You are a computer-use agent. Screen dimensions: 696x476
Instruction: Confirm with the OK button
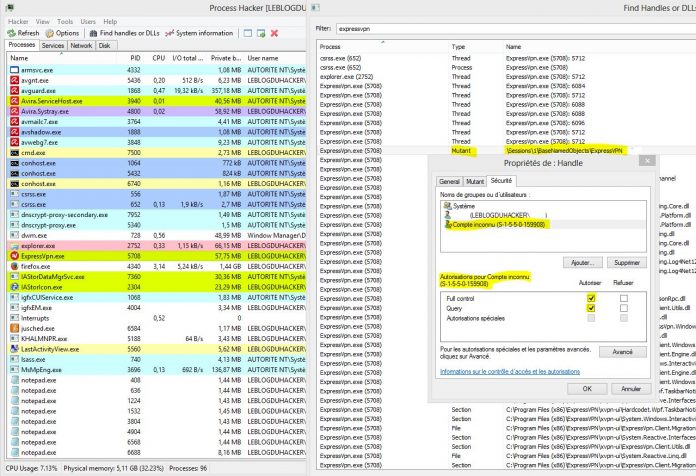[587, 389]
